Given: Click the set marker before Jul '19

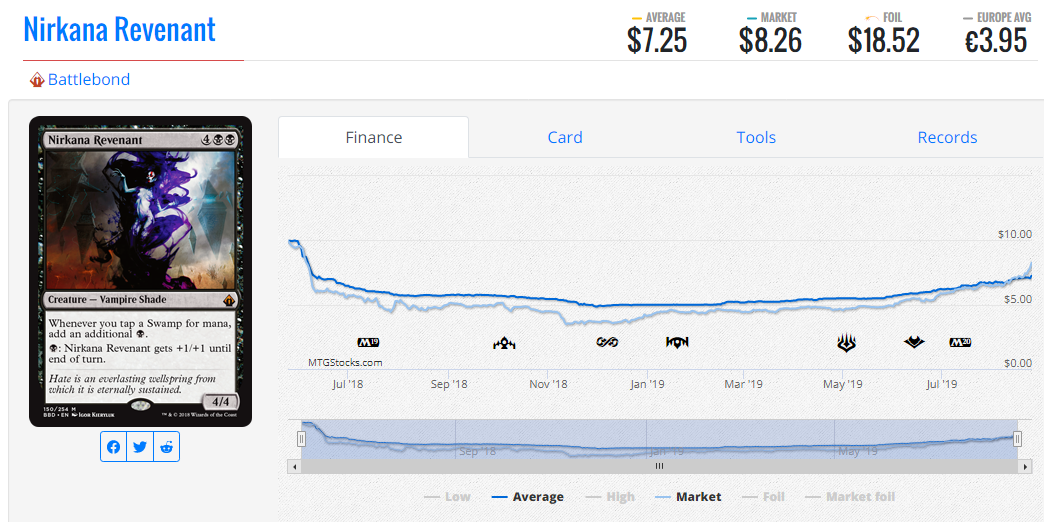Looking at the screenshot, I should point(914,342).
